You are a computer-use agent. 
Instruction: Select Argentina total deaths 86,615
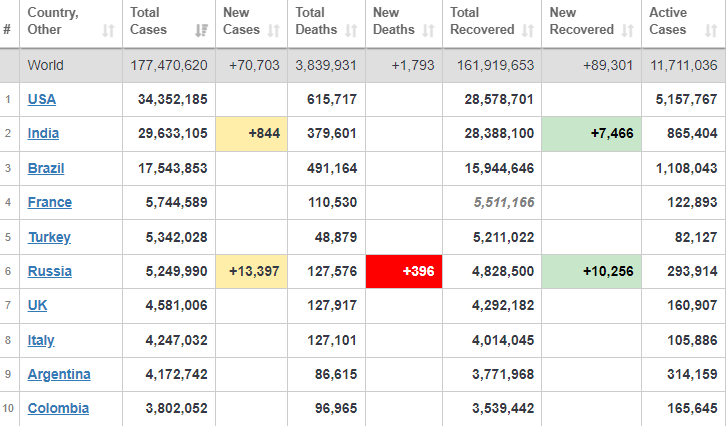pos(336,375)
